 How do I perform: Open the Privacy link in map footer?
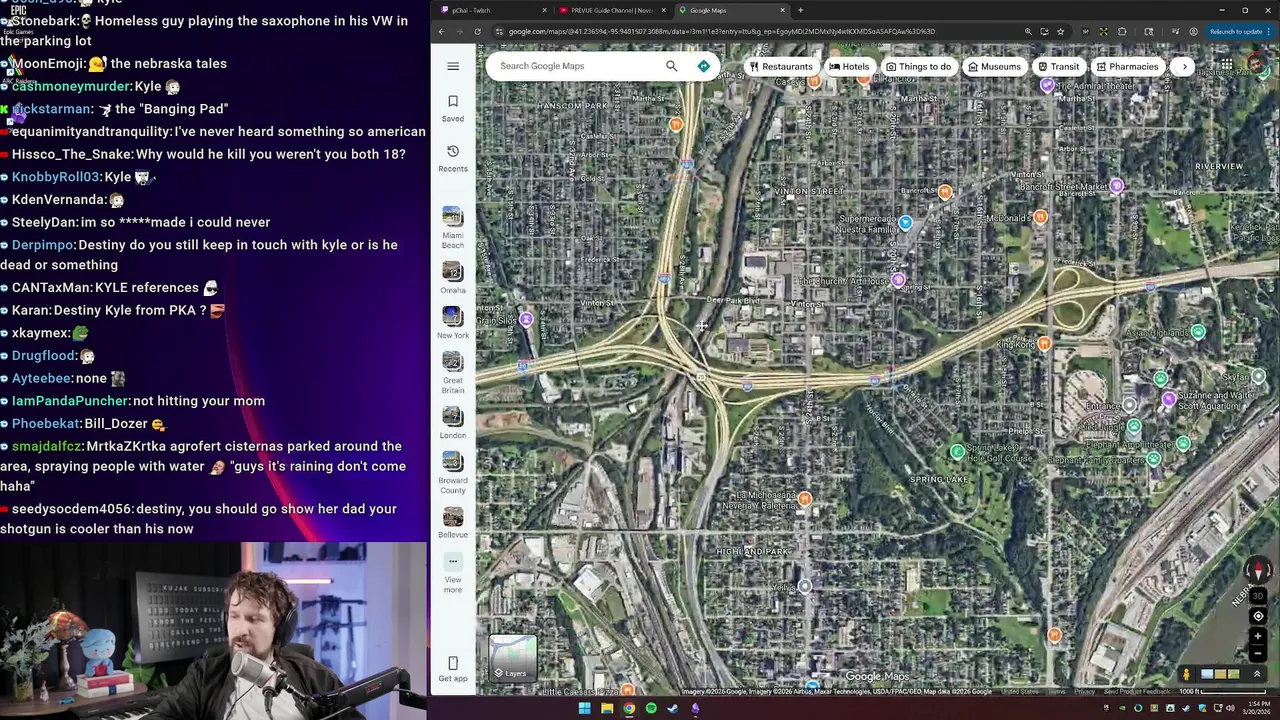click(1084, 692)
